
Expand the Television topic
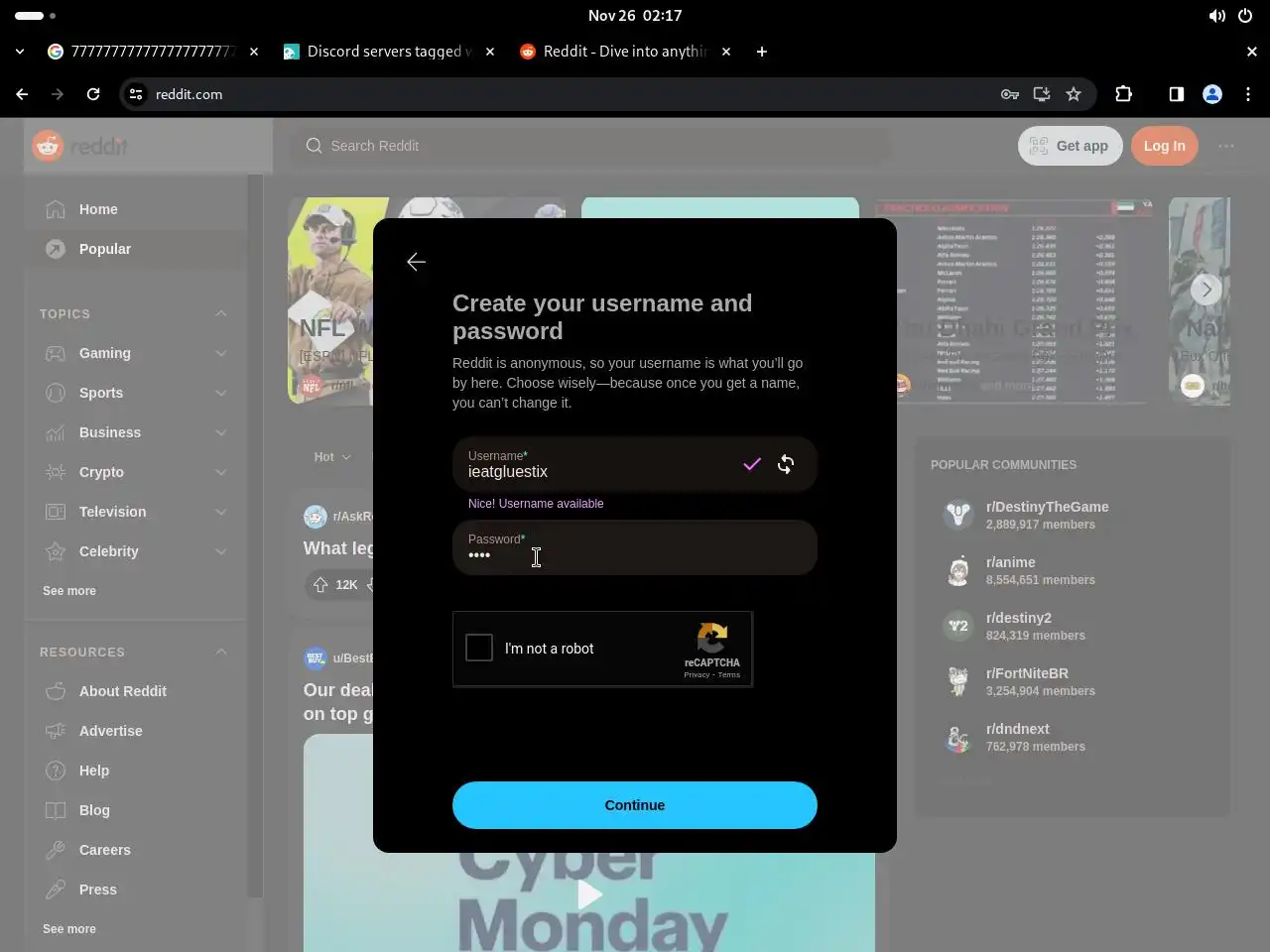click(220, 512)
